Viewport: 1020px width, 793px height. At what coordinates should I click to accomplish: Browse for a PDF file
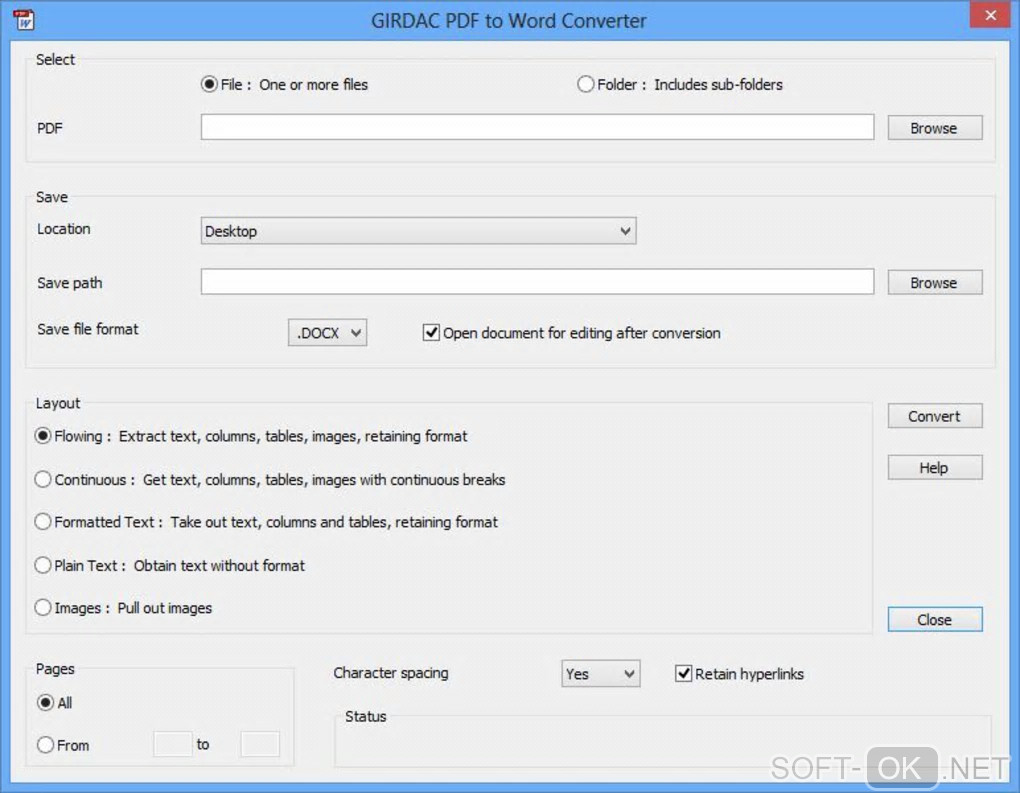935,128
